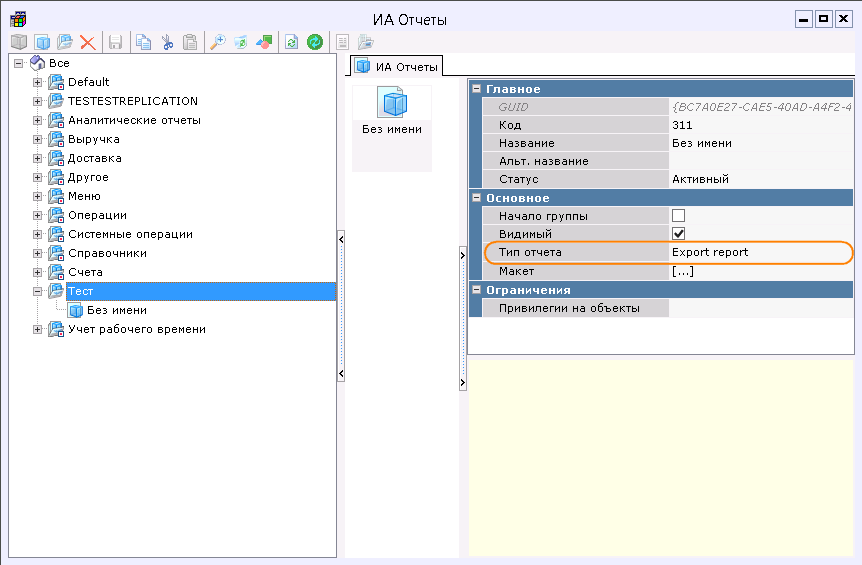This screenshot has height=565, width=862.
Task: Collapse the Ограничения property section
Action: click(477, 290)
